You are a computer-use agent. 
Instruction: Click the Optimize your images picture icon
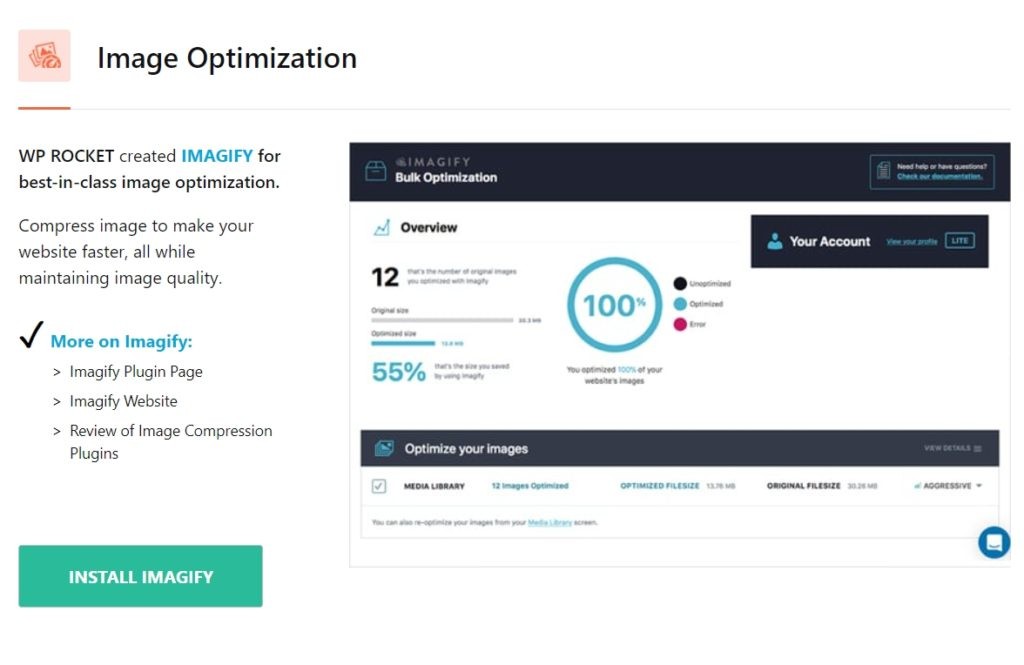(384, 448)
